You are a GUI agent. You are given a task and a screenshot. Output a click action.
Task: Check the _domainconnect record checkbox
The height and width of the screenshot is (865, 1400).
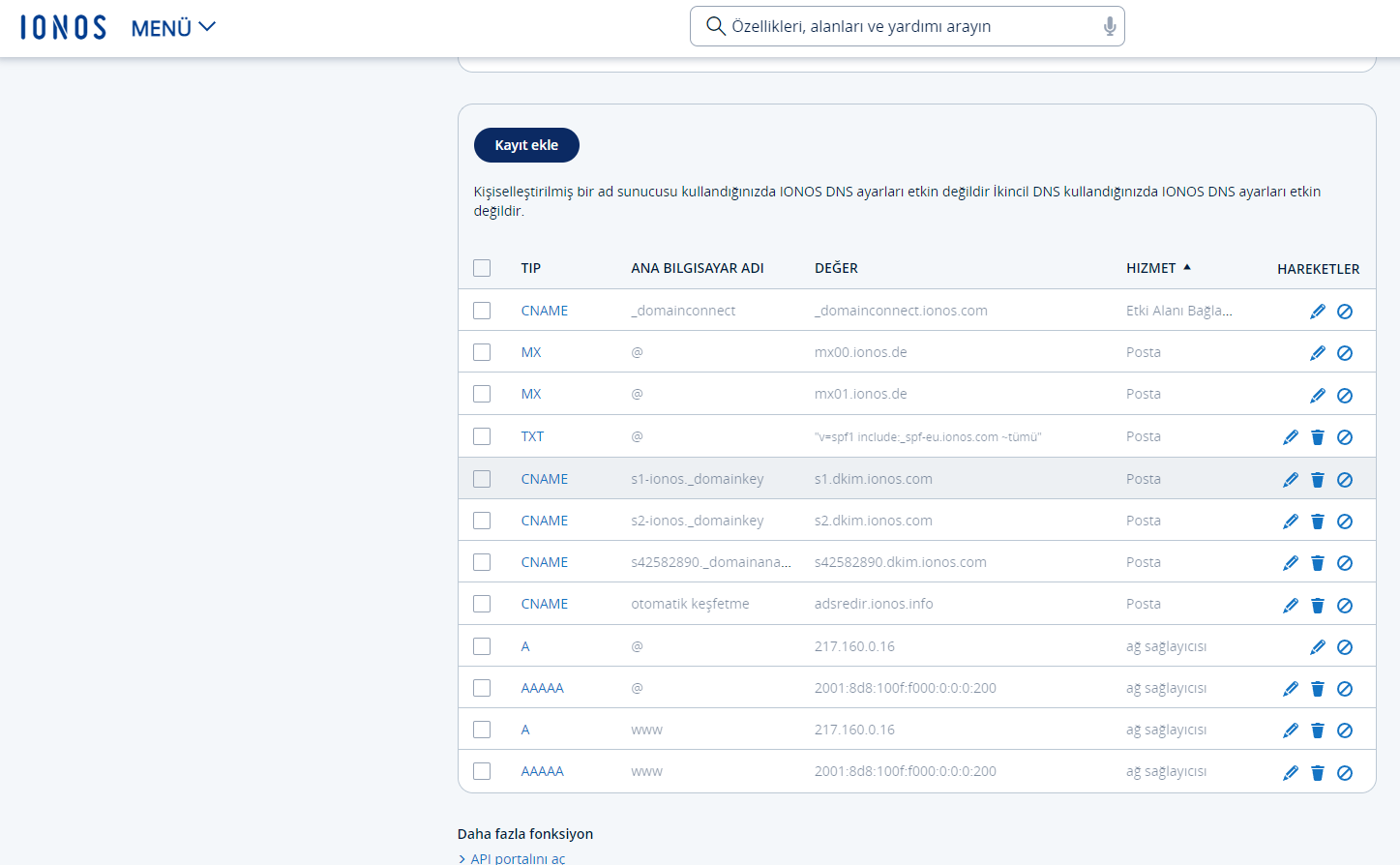click(x=482, y=311)
